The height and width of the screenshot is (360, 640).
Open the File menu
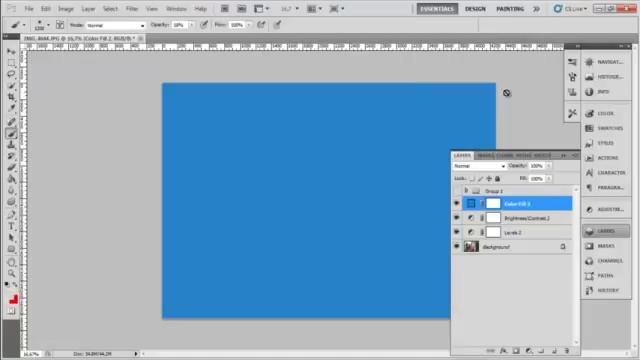(29, 9)
